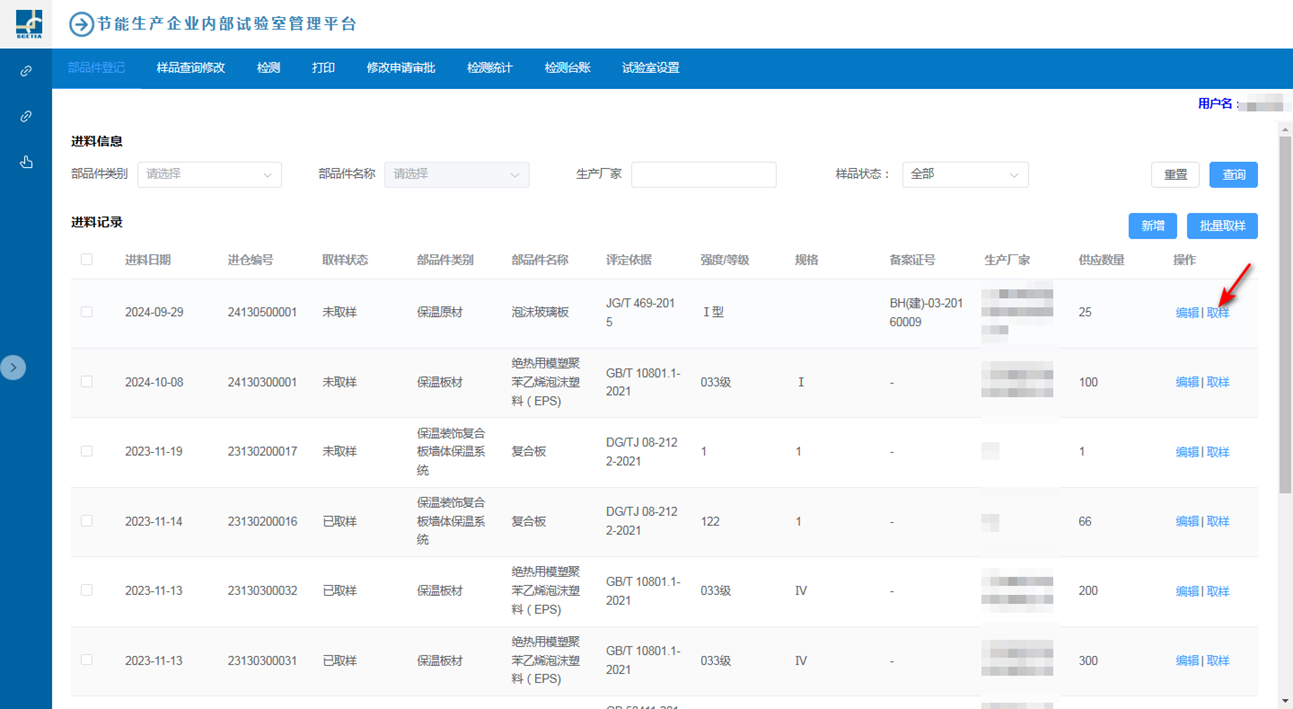The width and height of the screenshot is (1293, 709).
Task: Switch to the 检测统计 tab
Action: pyautogui.click(x=489, y=68)
